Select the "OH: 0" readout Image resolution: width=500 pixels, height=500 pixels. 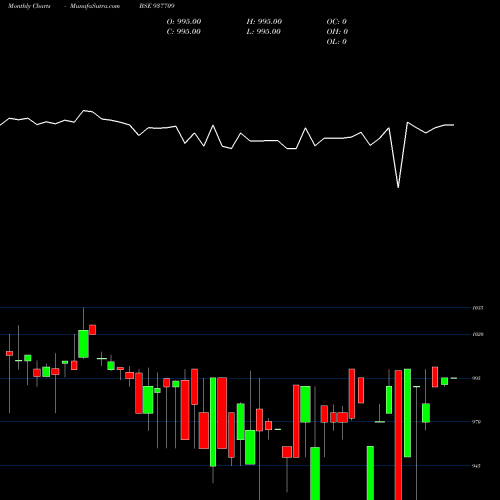337,32
